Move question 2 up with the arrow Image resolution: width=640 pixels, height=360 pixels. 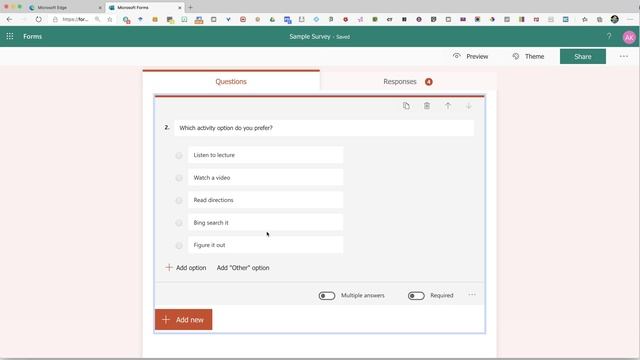pyautogui.click(x=448, y=106)
